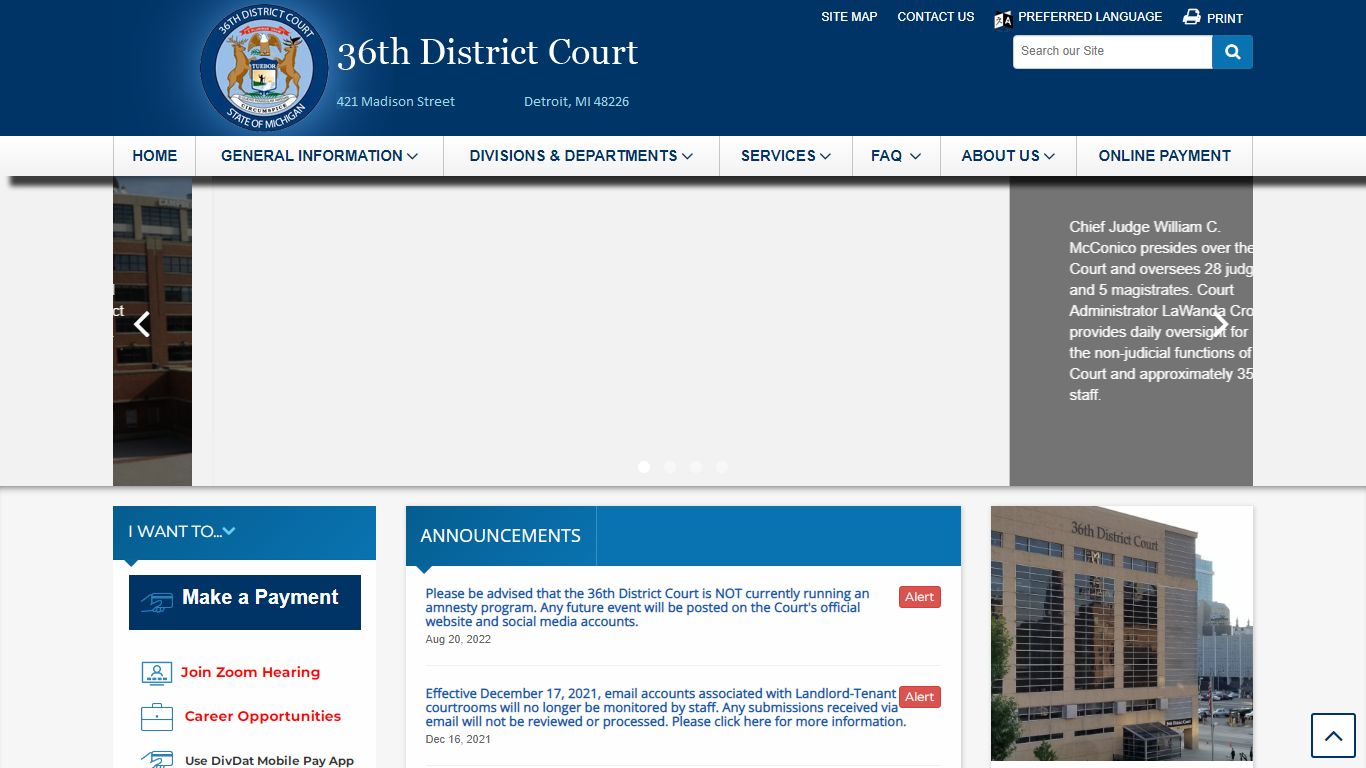Image resolution: width=1366 pixels, height=768 pixels.
Task: Open the Join Zoom Hearing link
Action: pos(250,673)
